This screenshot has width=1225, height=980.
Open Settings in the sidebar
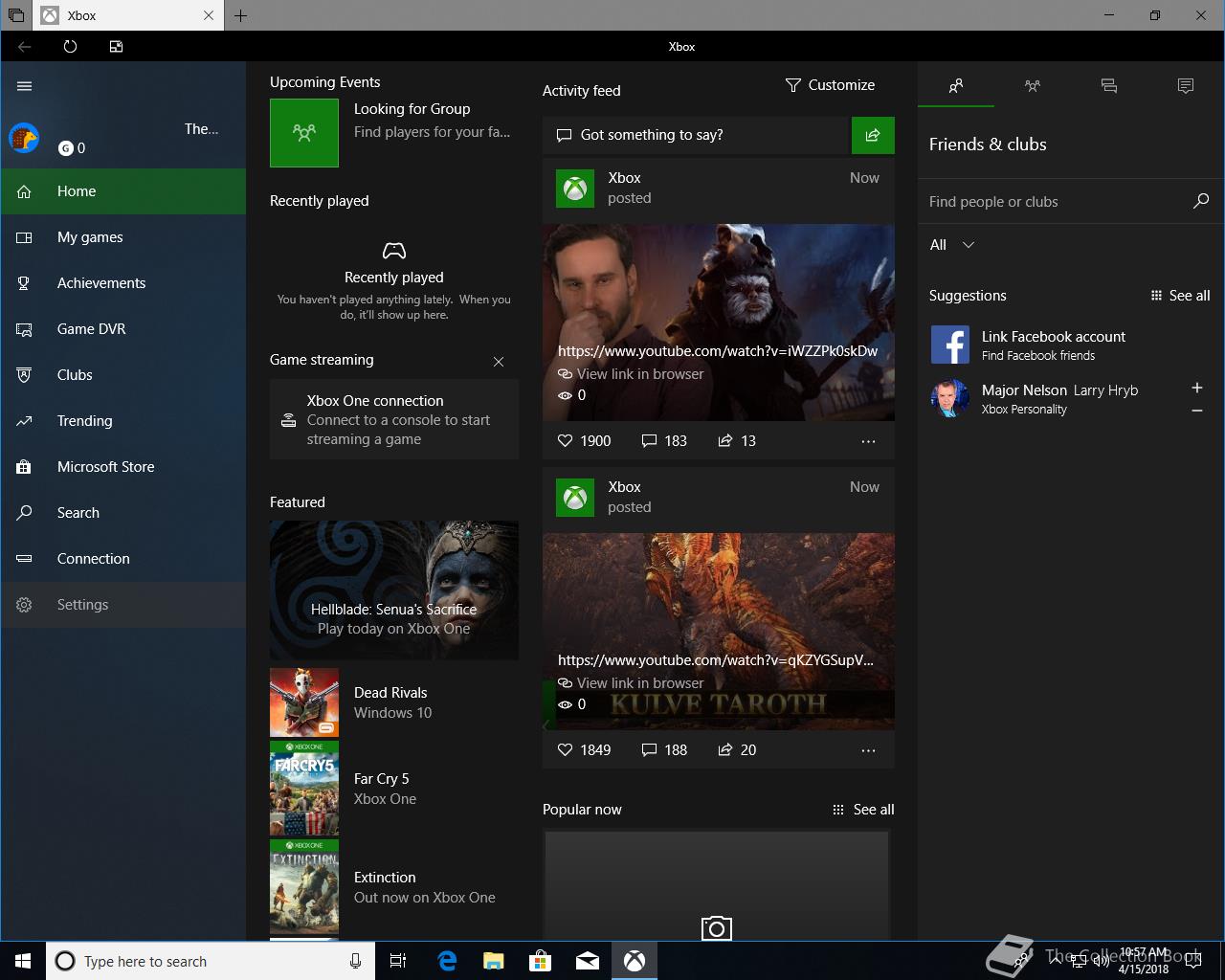[123, 605]
